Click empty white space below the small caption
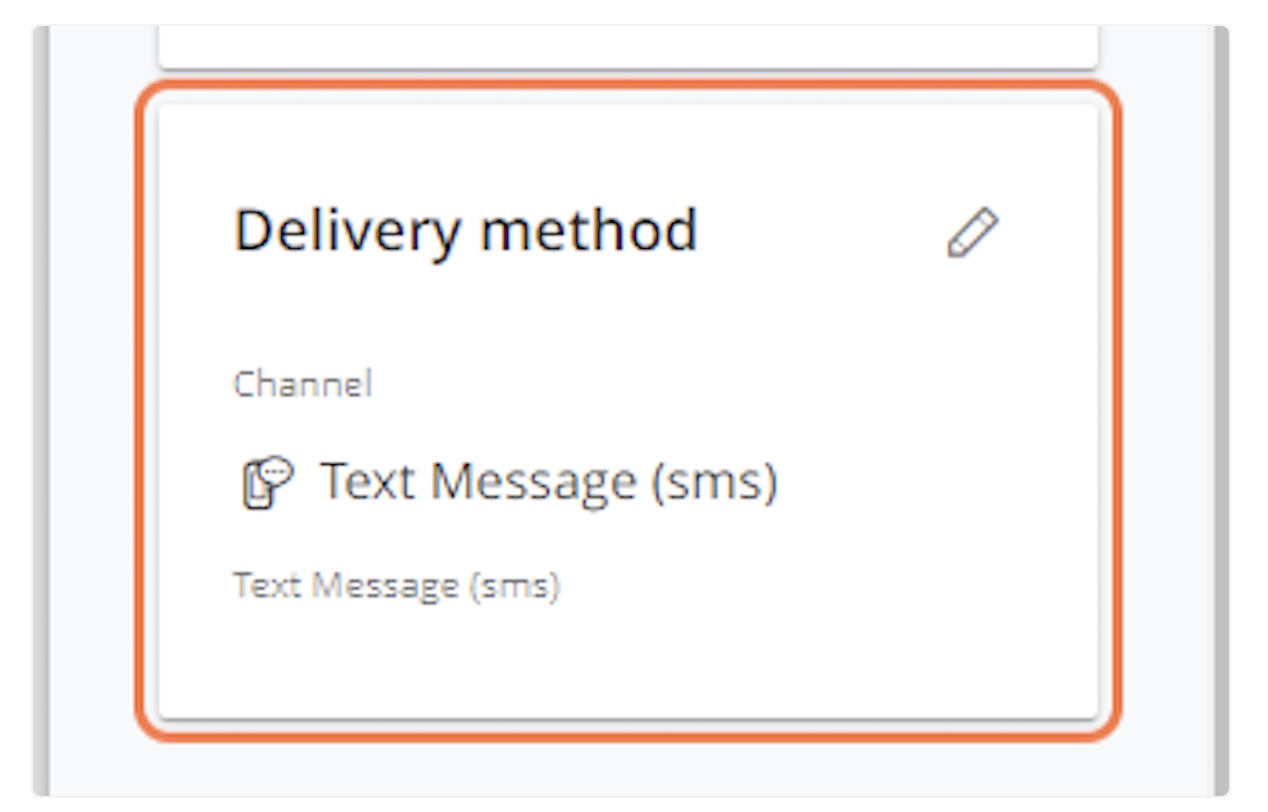This screenshot has height=812, width=1268. coord(628,660)
